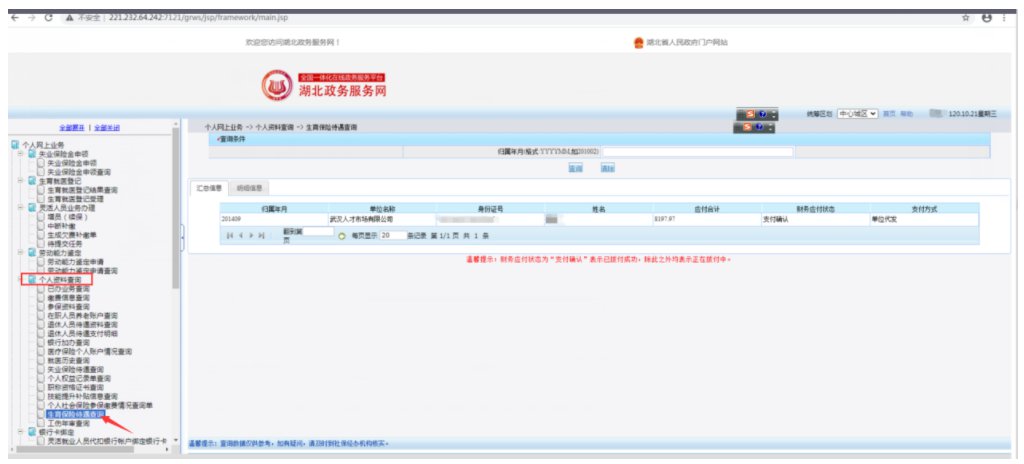Click the sidebar collapse handle
The image size is (1024, 464).
click(182, 236)
